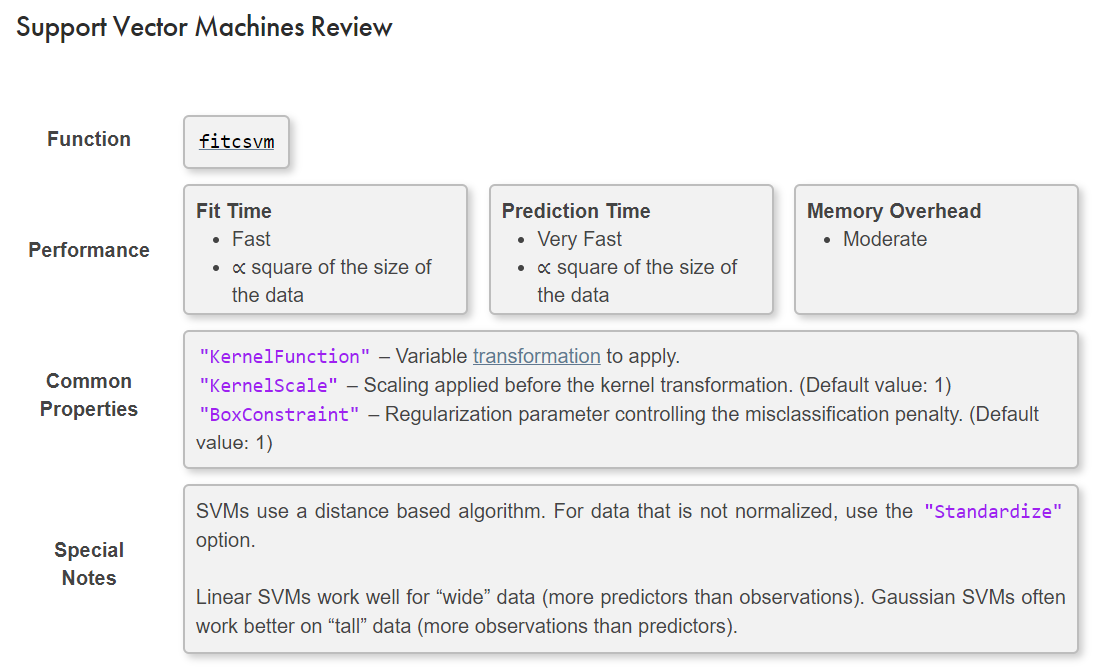1102x670 pixels.
Task: Select the "KernelScale" property name
Action: click(x=268, y=385)
